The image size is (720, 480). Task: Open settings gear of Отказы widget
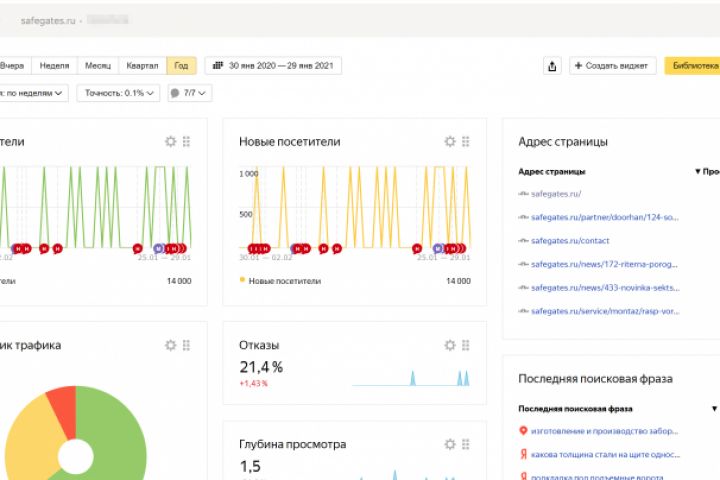[450, 345]
